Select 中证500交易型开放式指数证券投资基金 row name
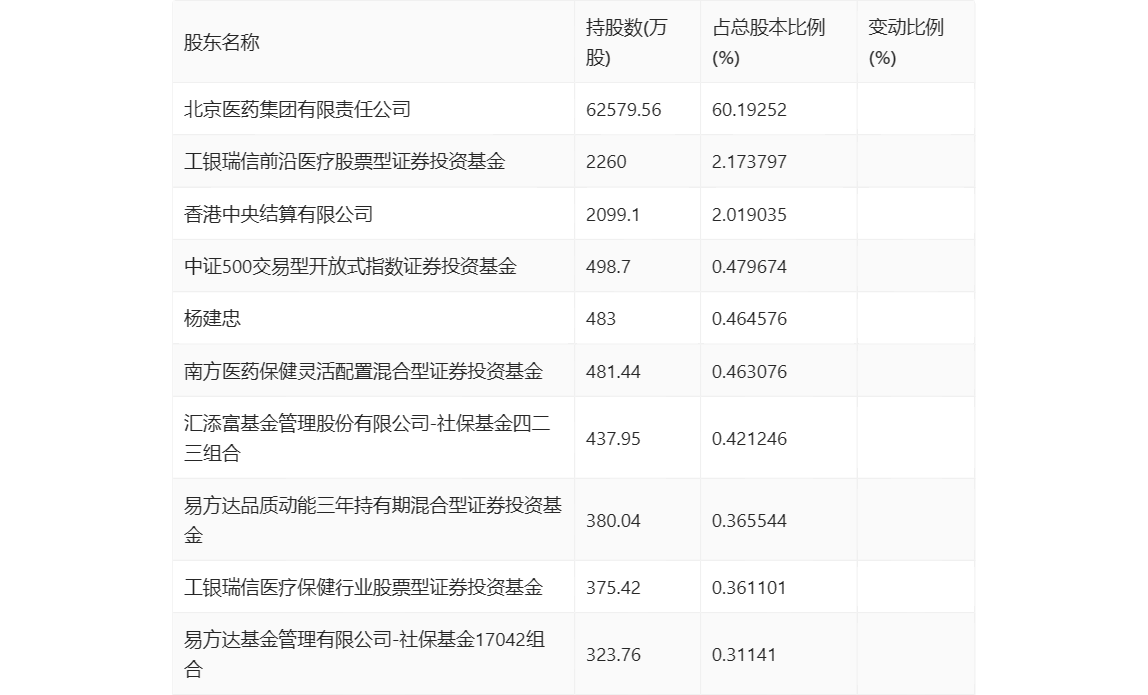The image size is (1148, 695). 350,266
